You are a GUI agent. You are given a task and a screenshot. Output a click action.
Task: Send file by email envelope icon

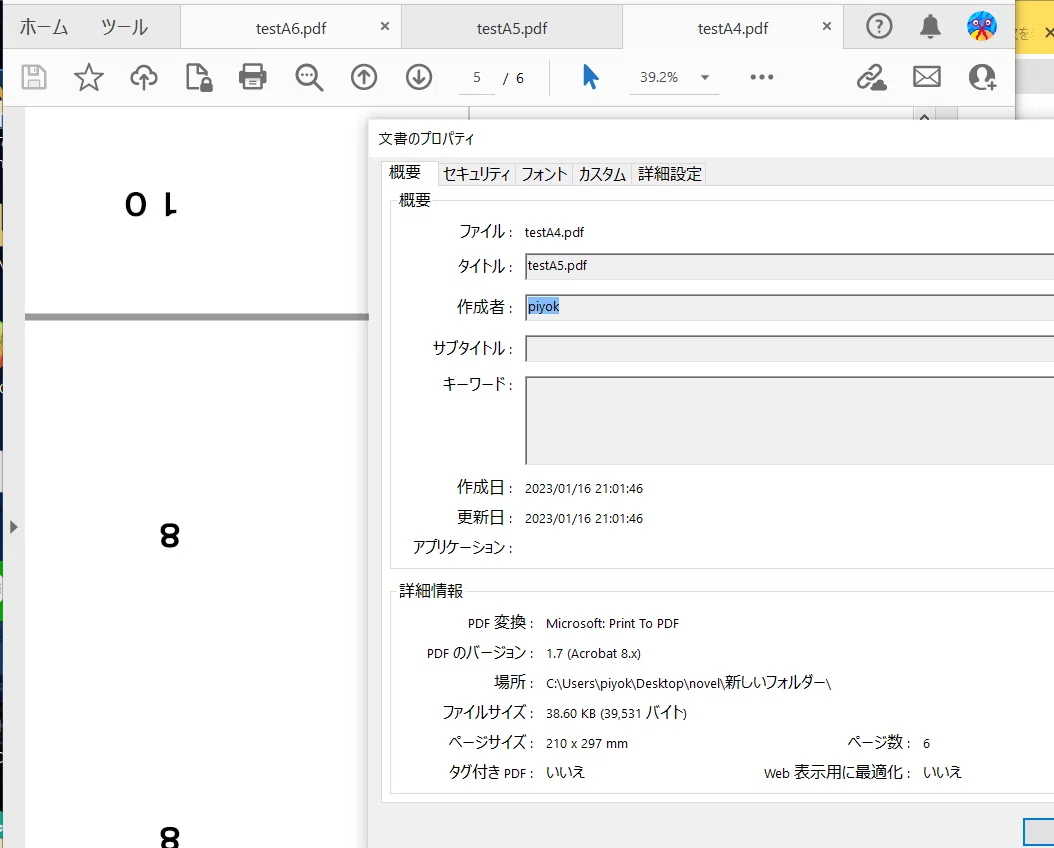coord(927,77)
